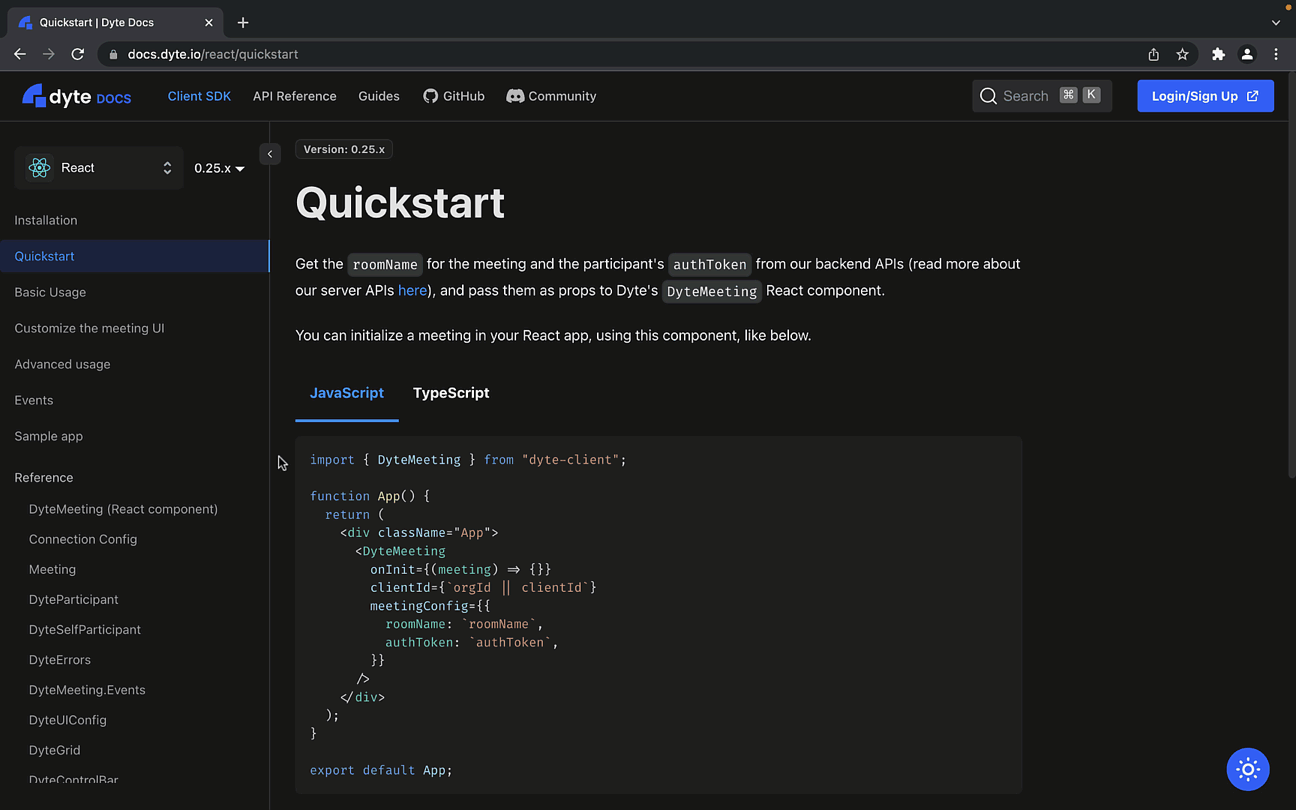Click the ⌘ K shortcut hint in search

pos(1080,95)
